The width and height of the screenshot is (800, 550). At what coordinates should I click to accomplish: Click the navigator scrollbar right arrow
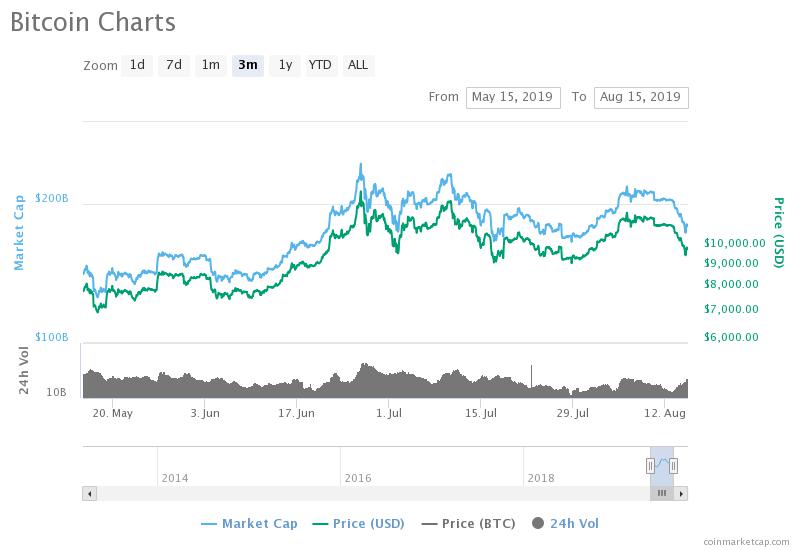(683, 493)
